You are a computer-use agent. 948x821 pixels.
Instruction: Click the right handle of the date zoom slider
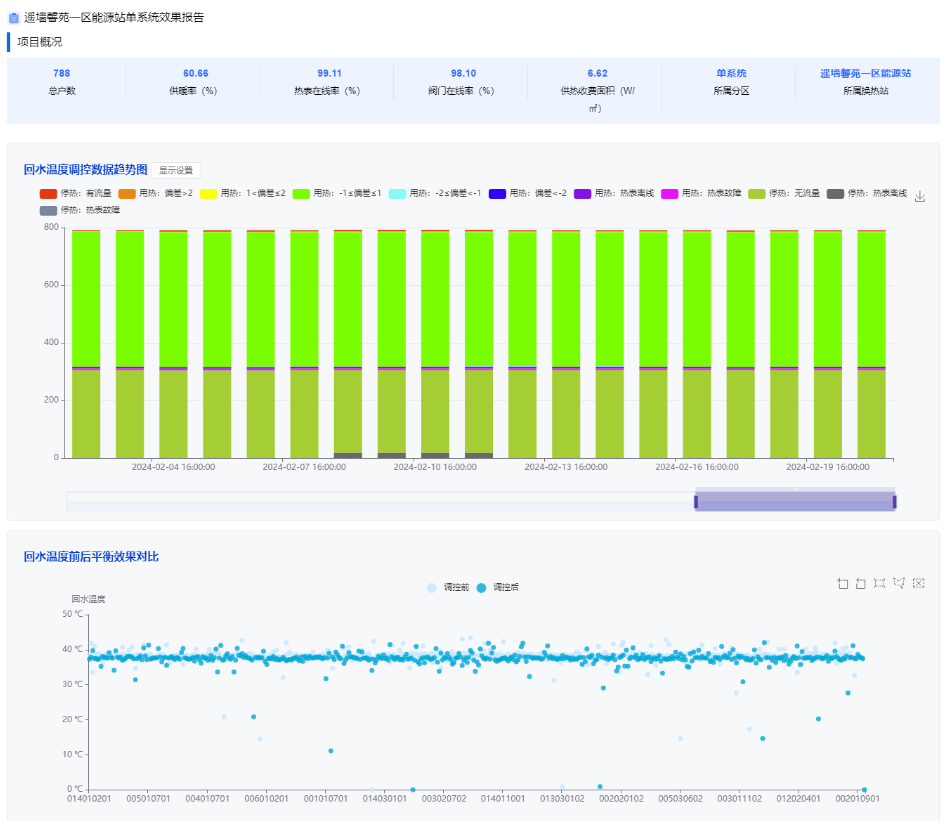894,501
